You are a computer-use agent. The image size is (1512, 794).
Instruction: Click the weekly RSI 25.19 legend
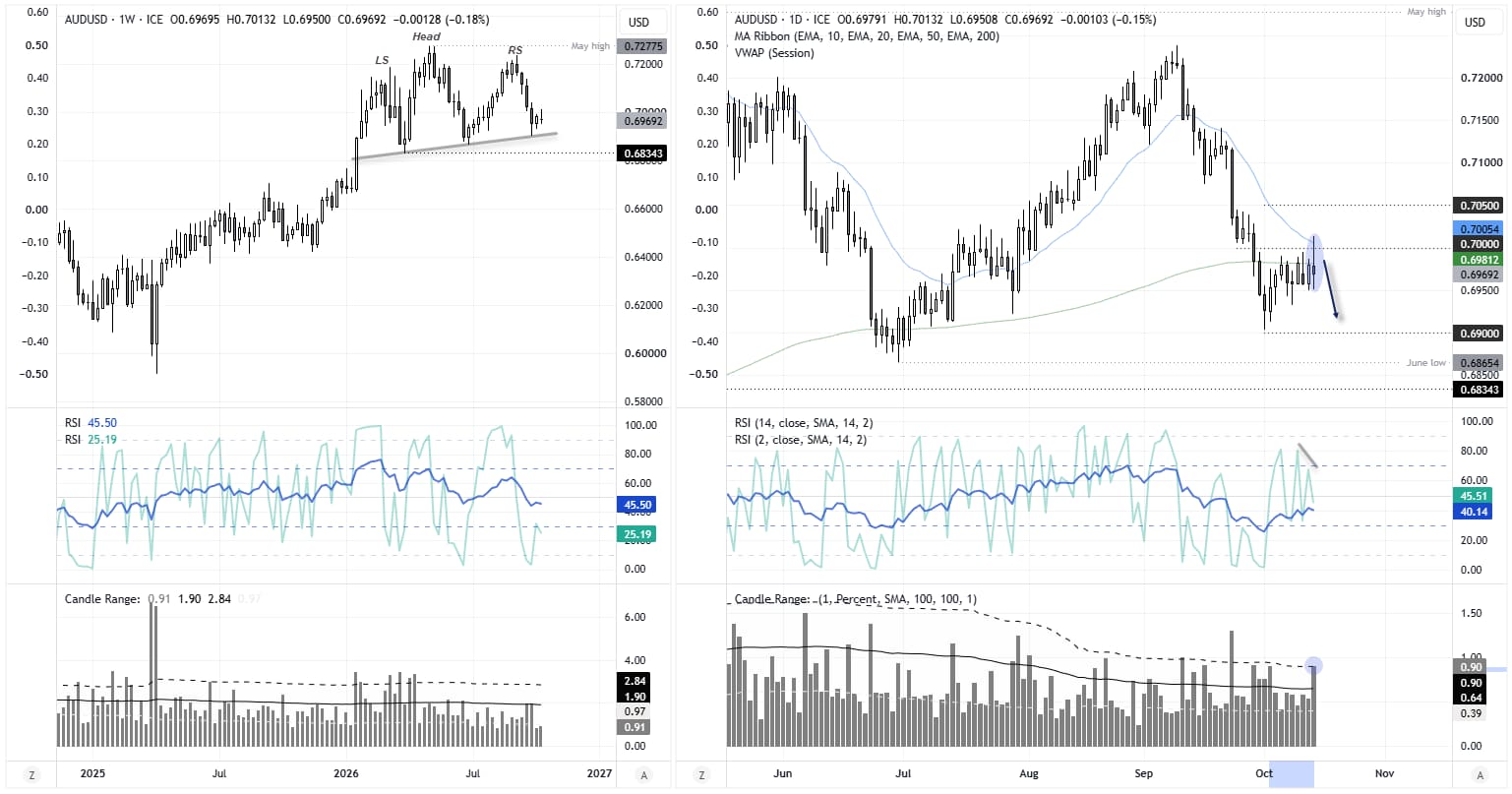click(x=91, y=440)
